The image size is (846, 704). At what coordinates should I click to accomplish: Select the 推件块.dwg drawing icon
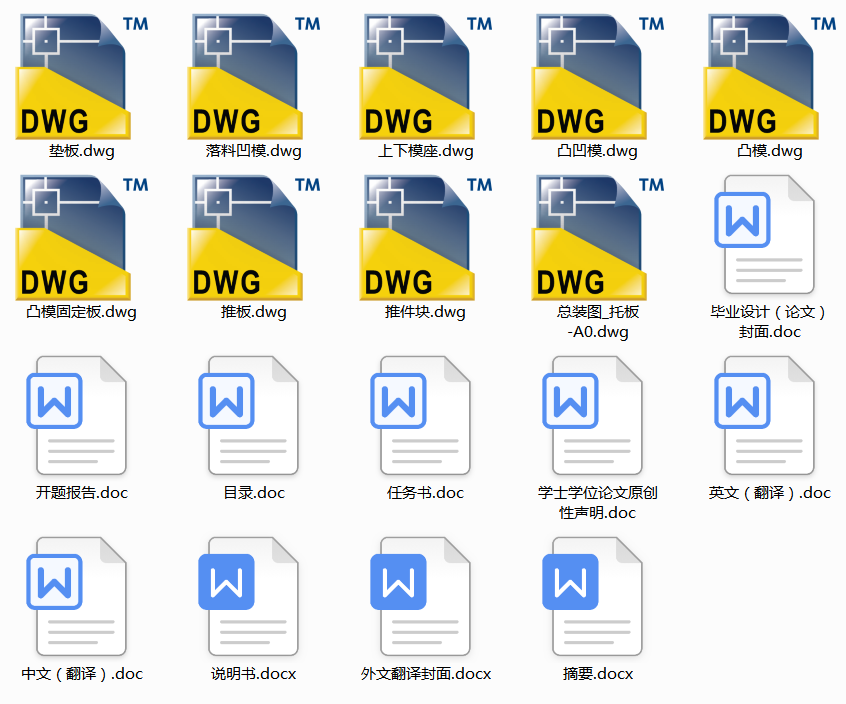coord(426,237)
